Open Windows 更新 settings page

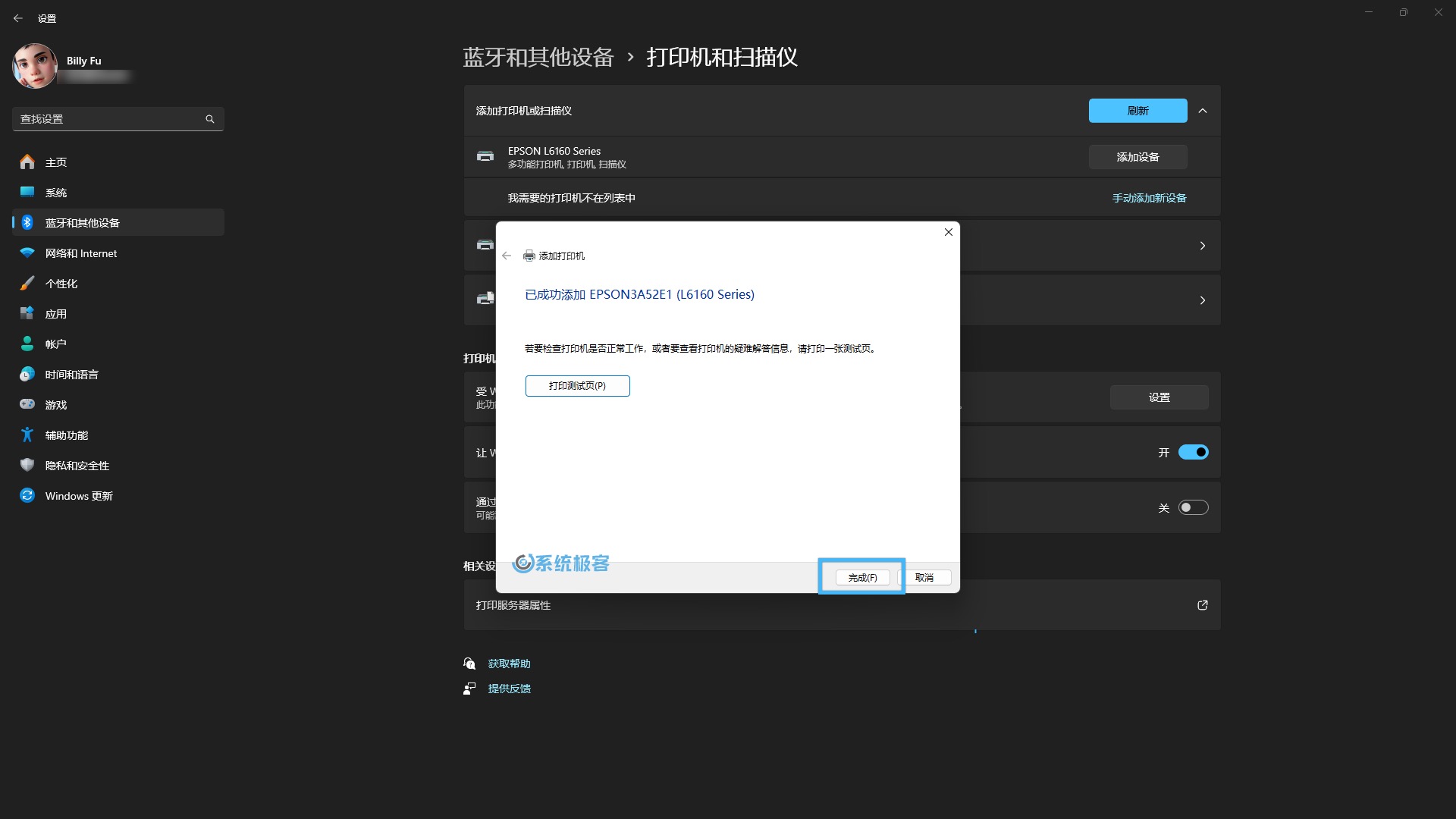(118, 495)
